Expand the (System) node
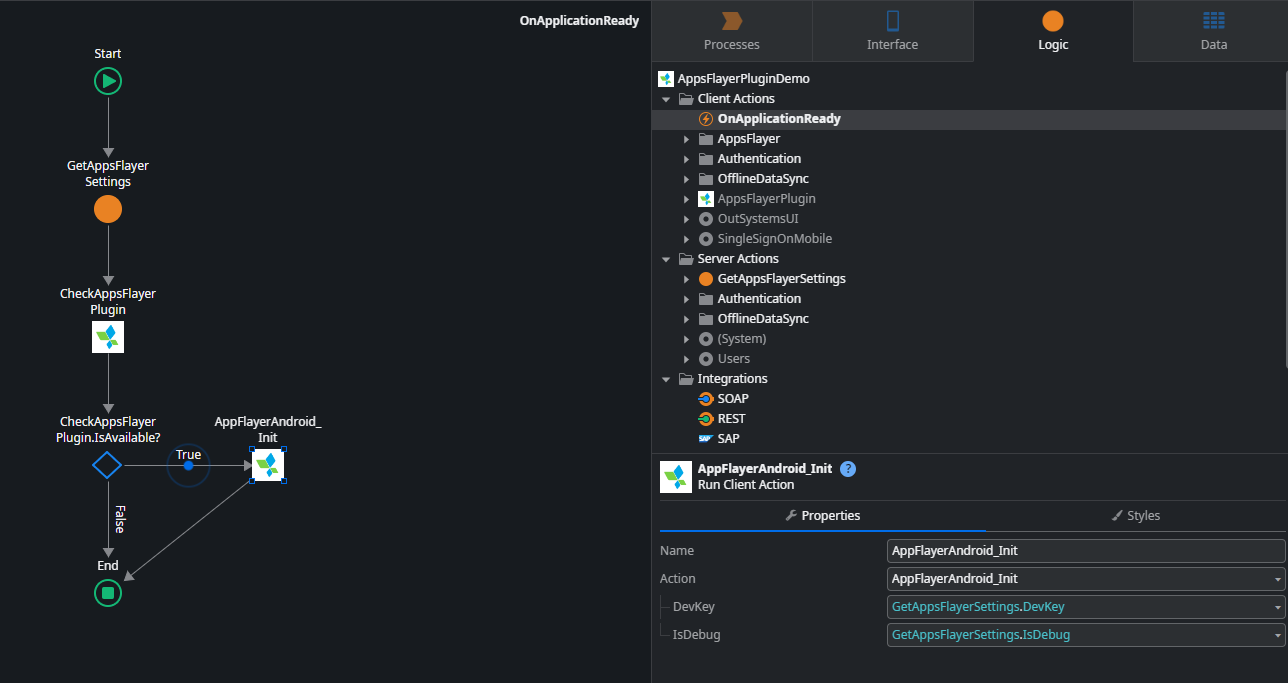The width and height of the screenshot is (1288, 683). [x=686, y=339]
